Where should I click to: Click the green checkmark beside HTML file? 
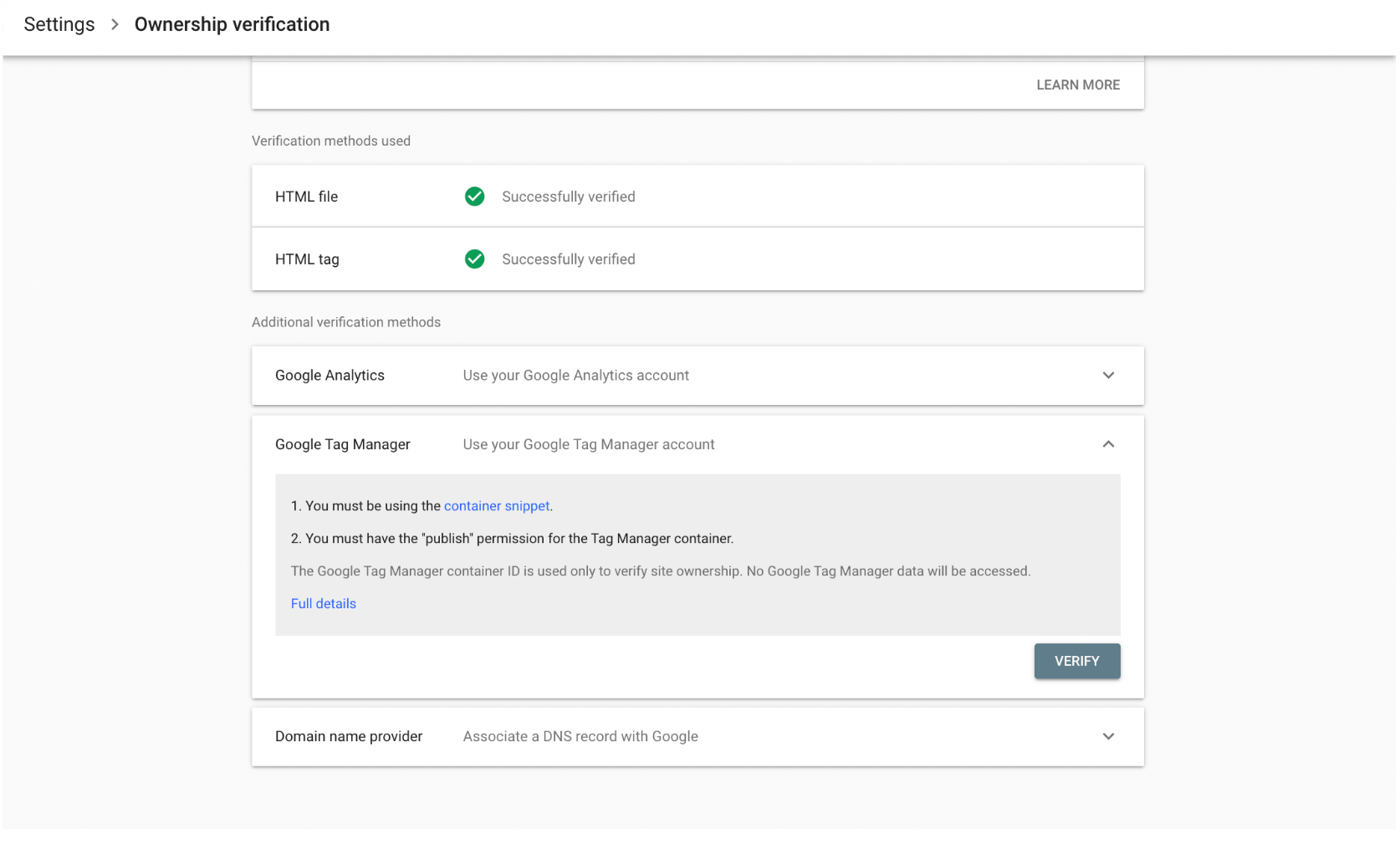pyautogui.click(x=474, y=197)
